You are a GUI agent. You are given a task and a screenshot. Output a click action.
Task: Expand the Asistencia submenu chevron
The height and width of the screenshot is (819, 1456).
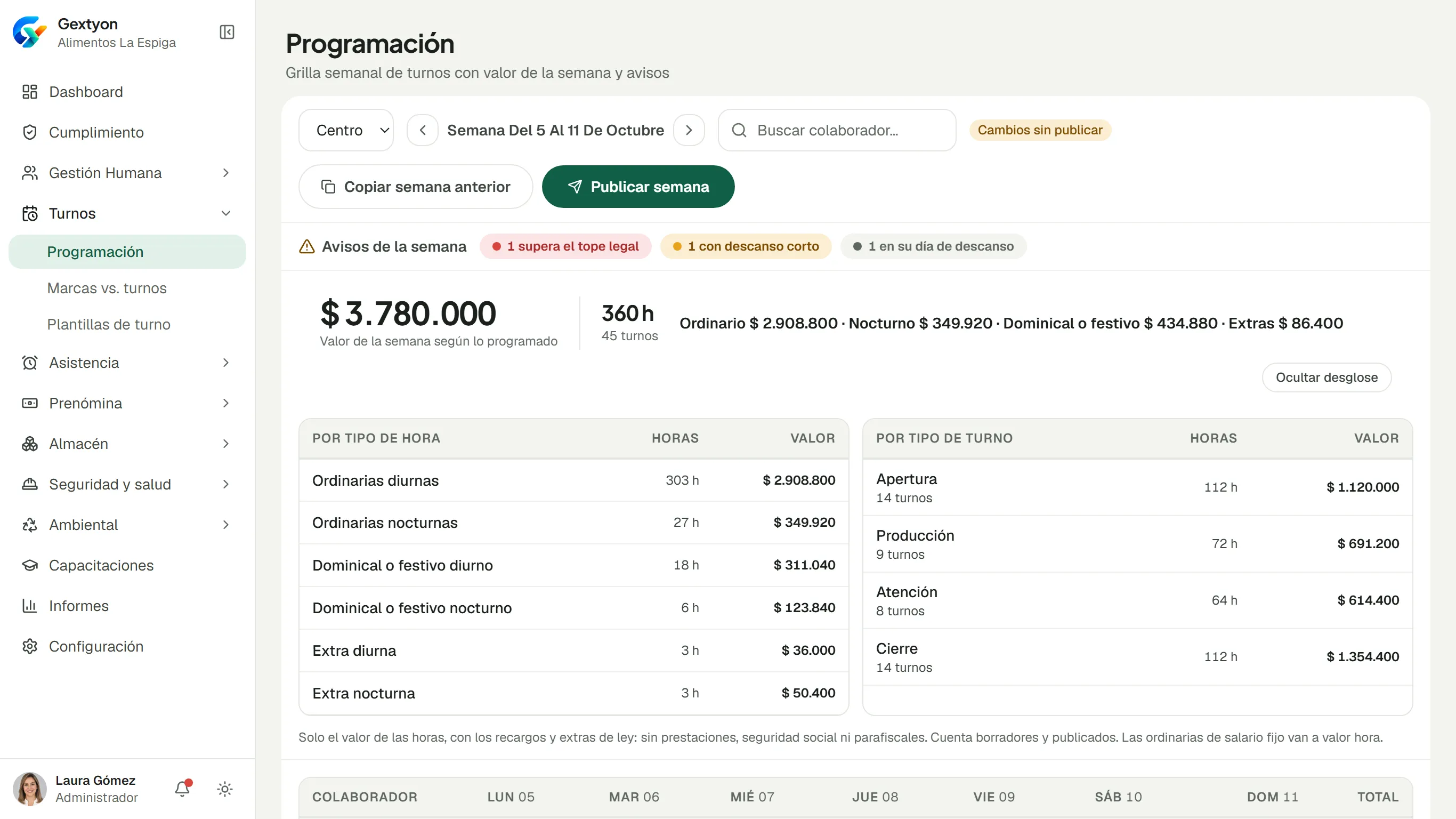pyautogui.click(x=225, y=363)
